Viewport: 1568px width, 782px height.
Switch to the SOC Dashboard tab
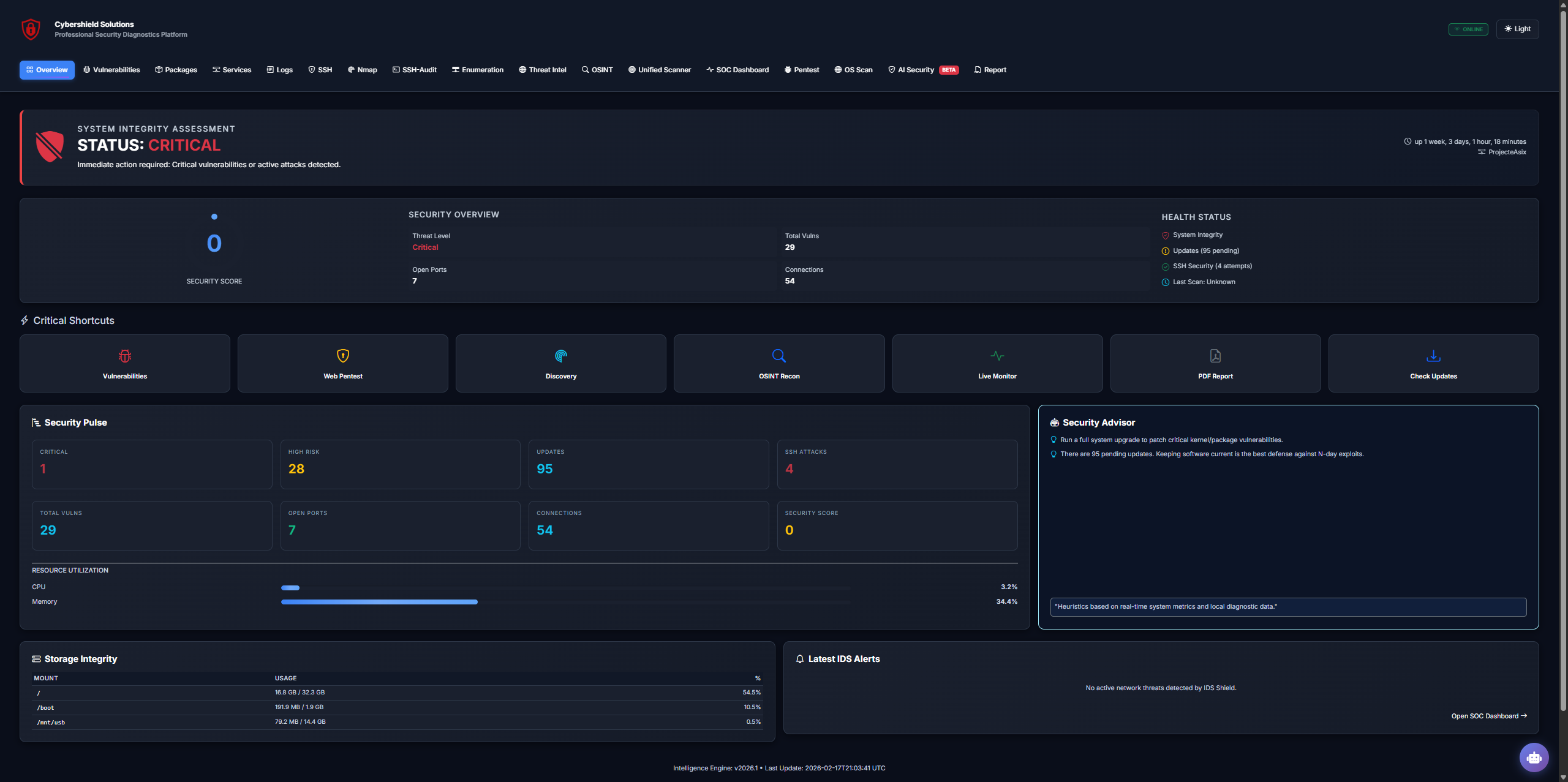pyautogui.click(x=737, y=70)
